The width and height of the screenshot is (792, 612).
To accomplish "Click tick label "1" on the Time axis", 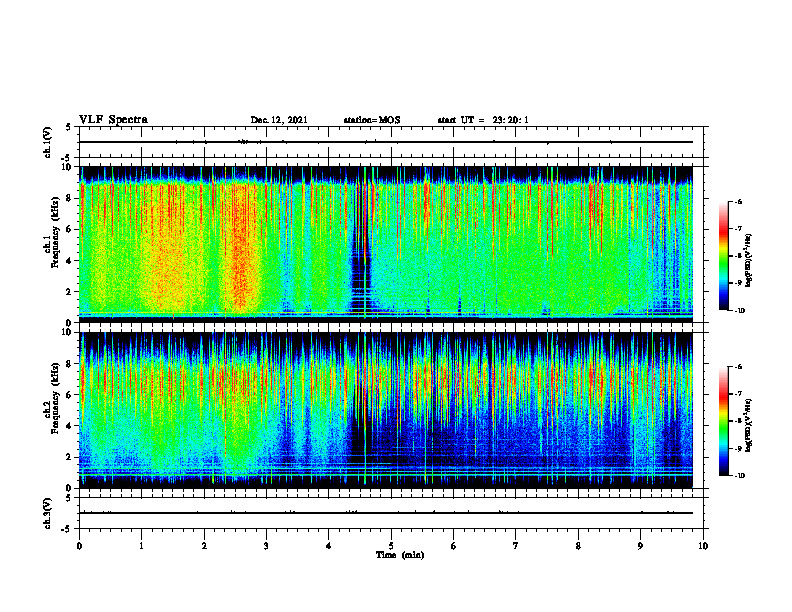I will click(141, 546).
